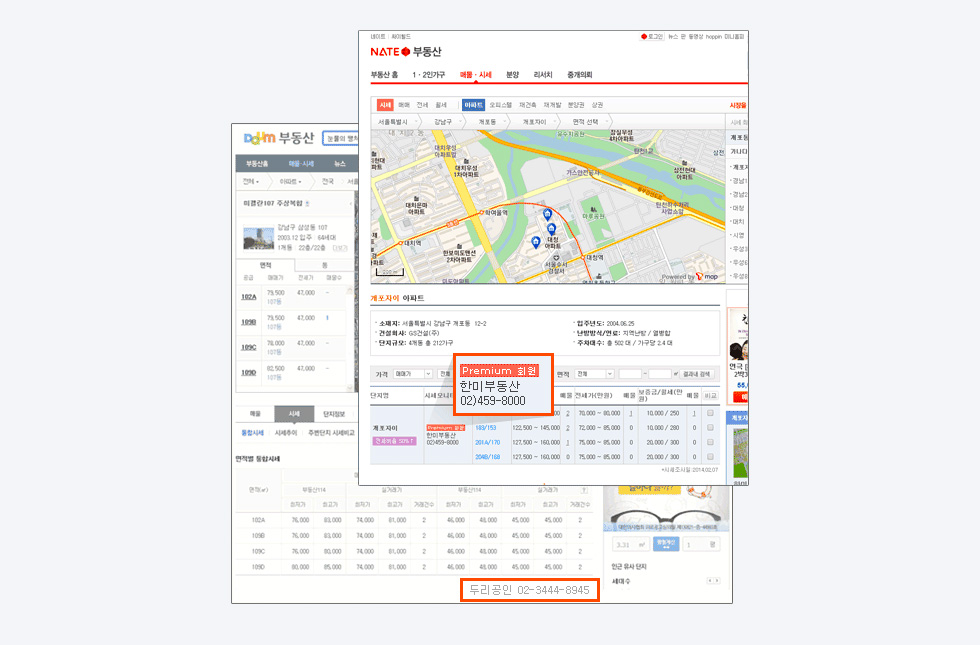Switch to the 오피스텔 property type
The height and width of the screenshot is (645, 980).
tap(501, 105)
